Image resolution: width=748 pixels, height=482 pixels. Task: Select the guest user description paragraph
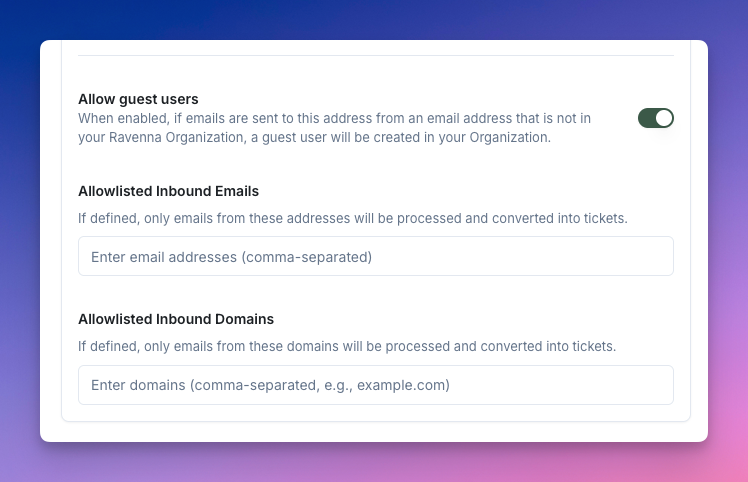(x=334, y=128)
